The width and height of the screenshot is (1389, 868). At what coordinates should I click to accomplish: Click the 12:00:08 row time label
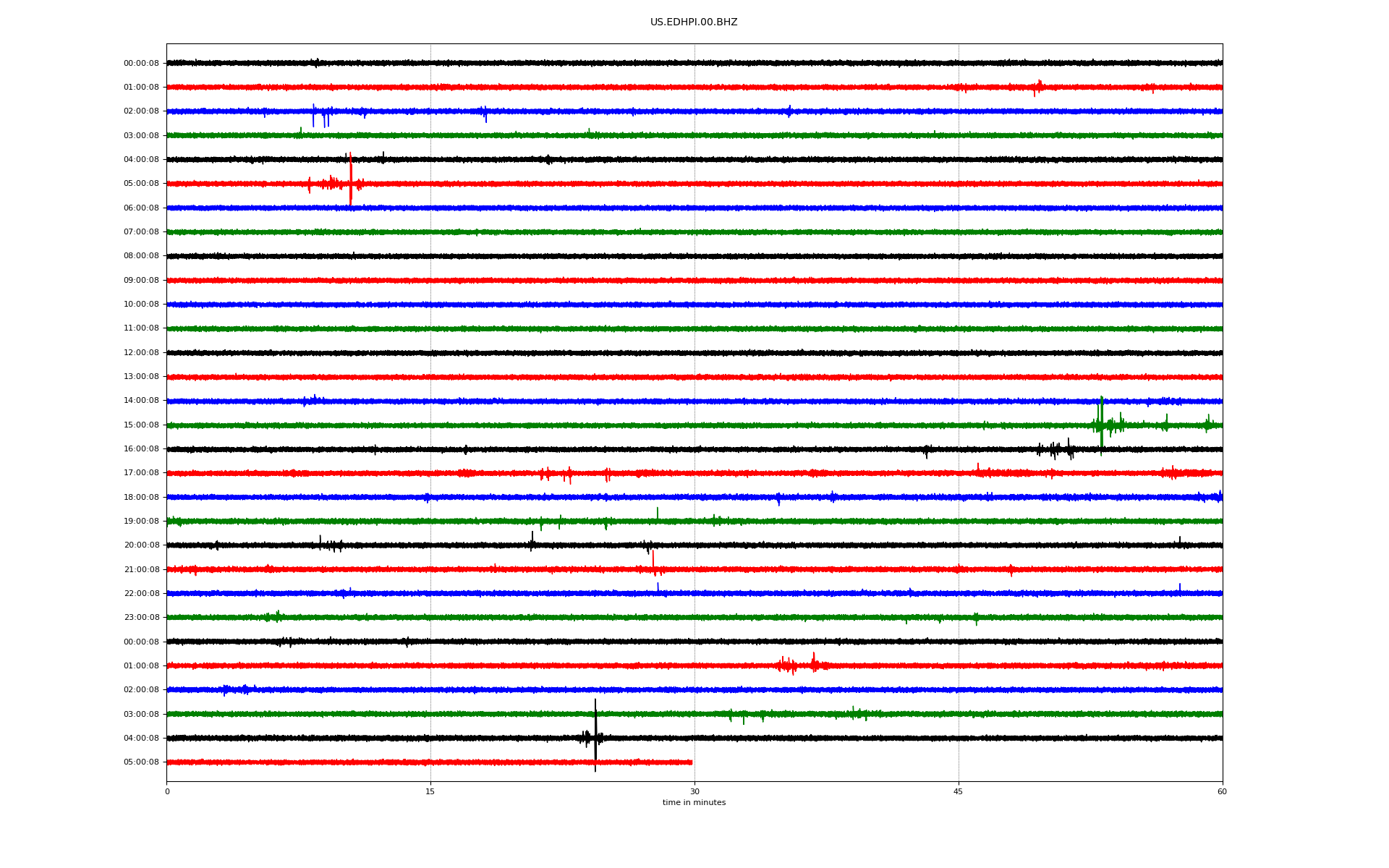coord(141,353)
